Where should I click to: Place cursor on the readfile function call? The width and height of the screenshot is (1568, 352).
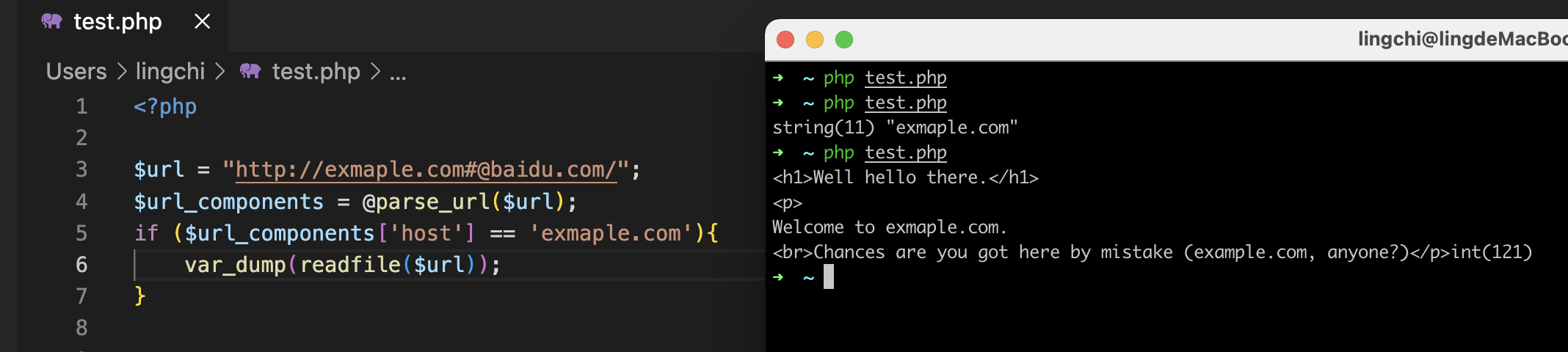click(350, 264)
